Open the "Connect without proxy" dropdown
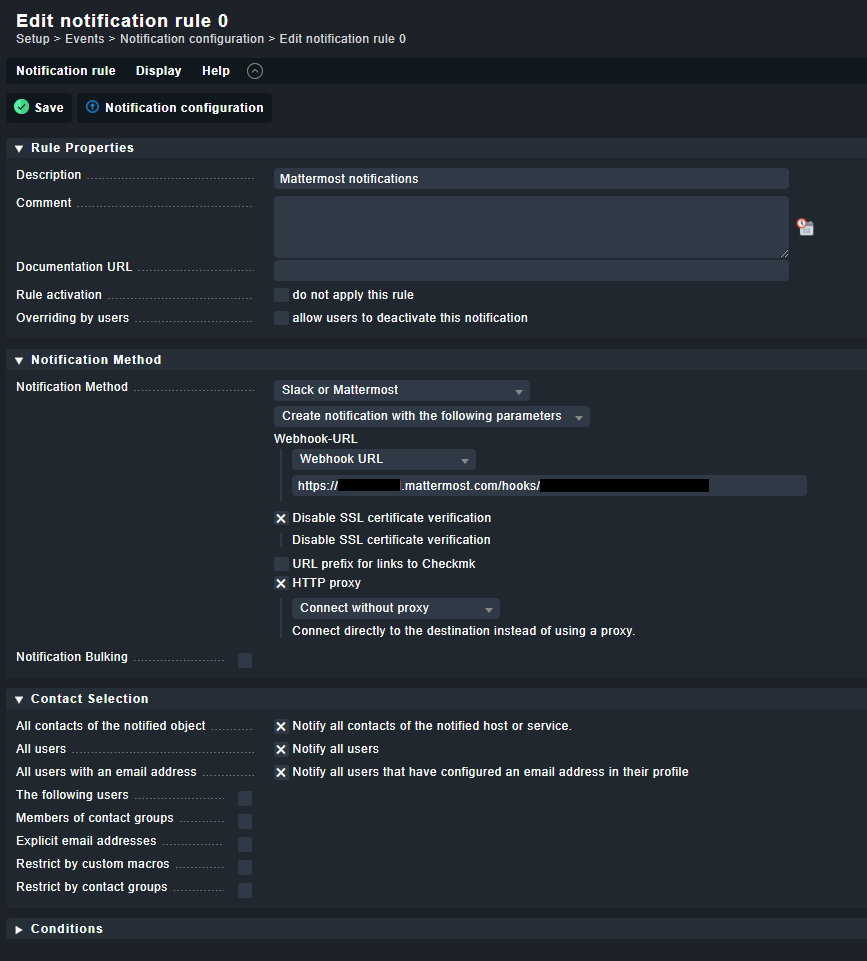867x961 pixels. click(394, 608)
